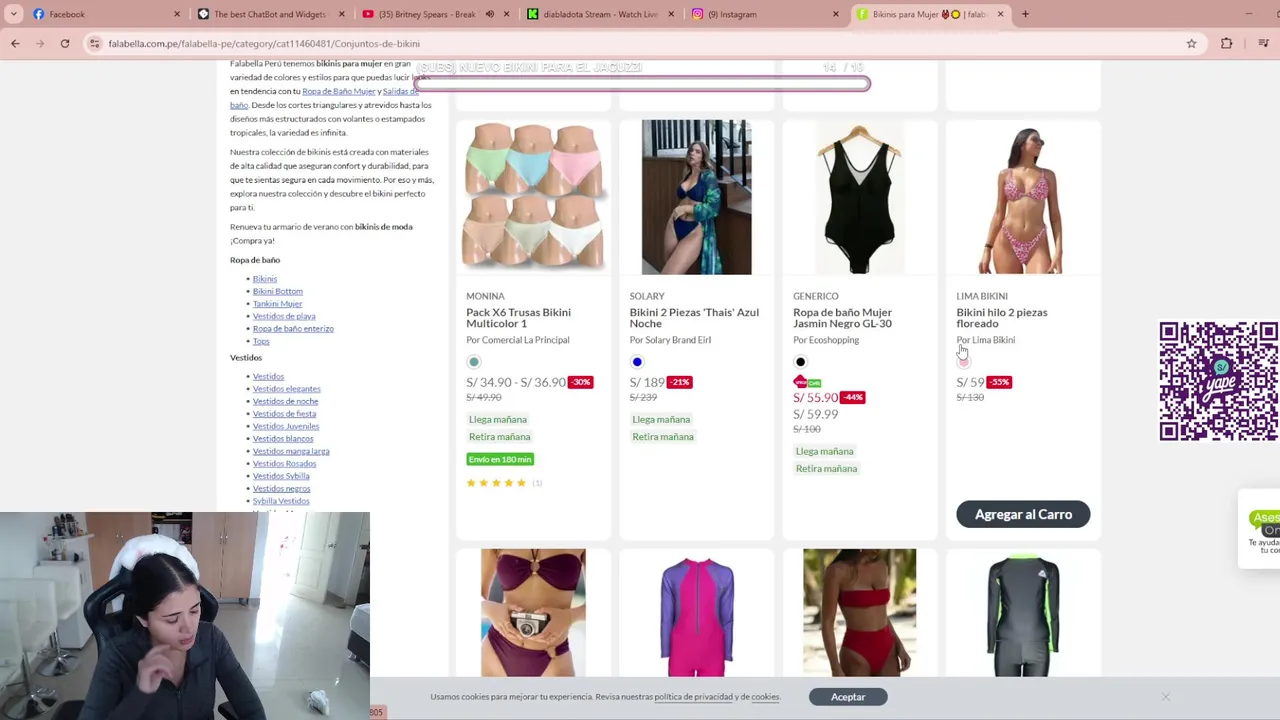
Task: Open the Vestidos de fiesta link
Action: point(284,414)
